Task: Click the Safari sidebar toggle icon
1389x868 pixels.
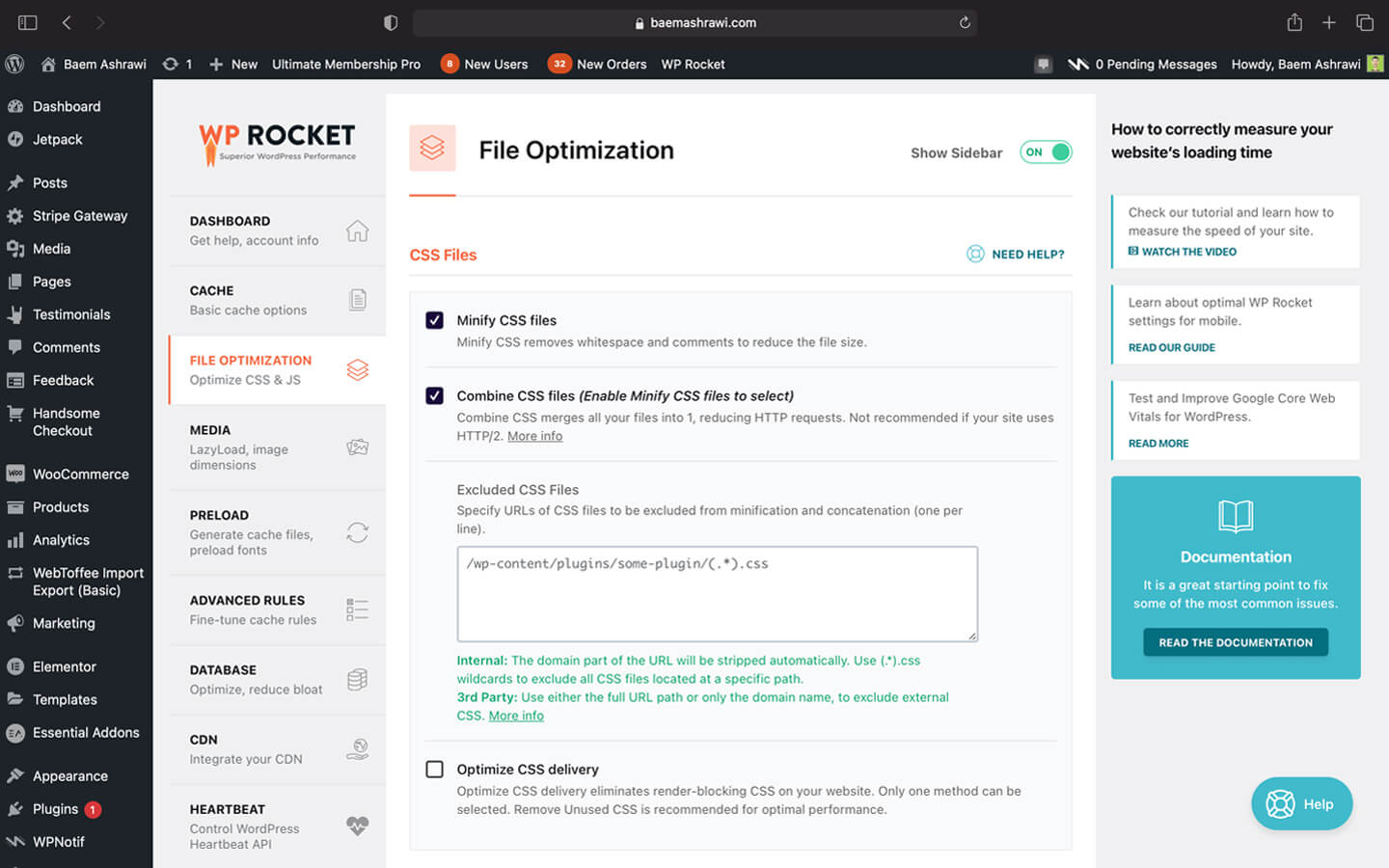Action: [27, 22]
